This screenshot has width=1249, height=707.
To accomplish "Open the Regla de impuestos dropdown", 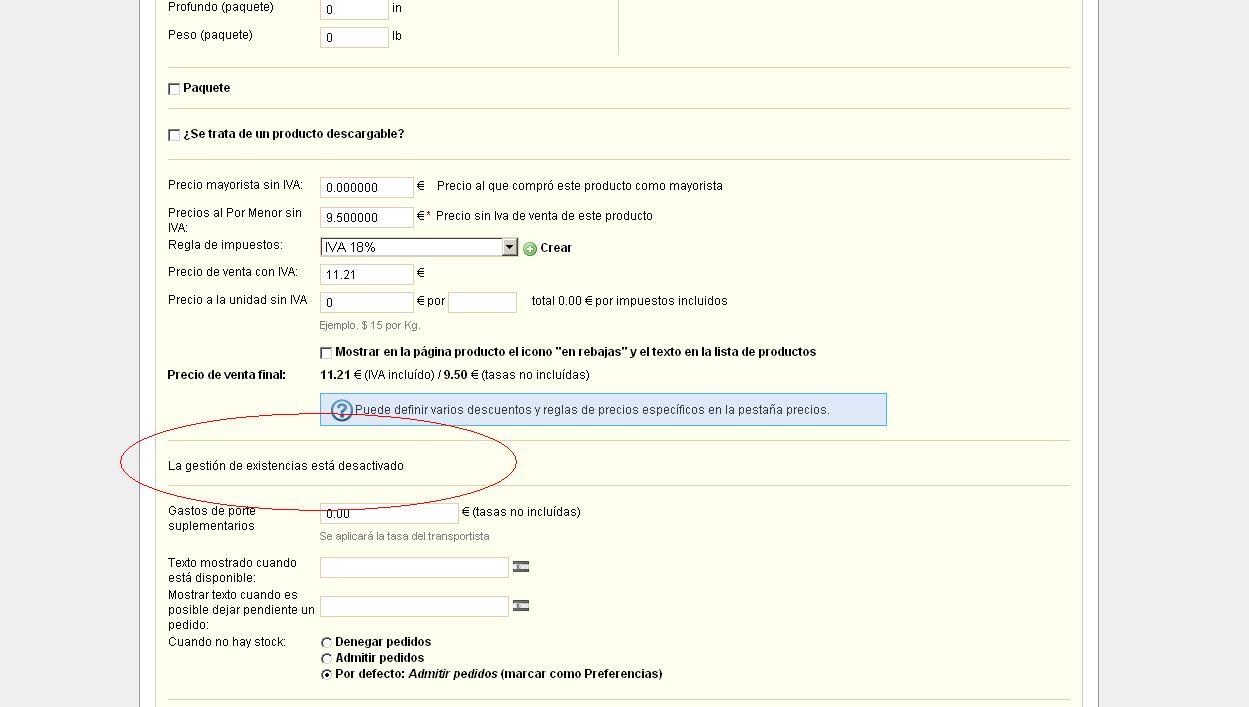I will (x=419, y=247).
